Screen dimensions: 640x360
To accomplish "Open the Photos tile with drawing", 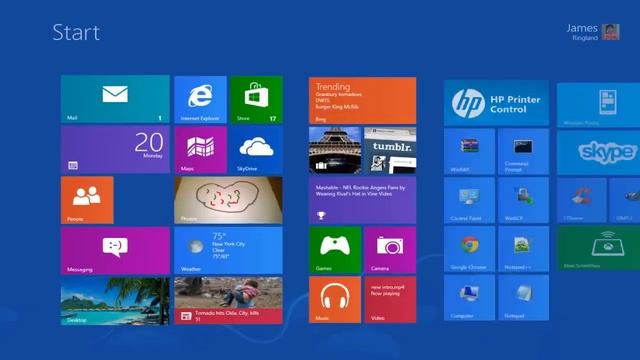I will [228, 200].
